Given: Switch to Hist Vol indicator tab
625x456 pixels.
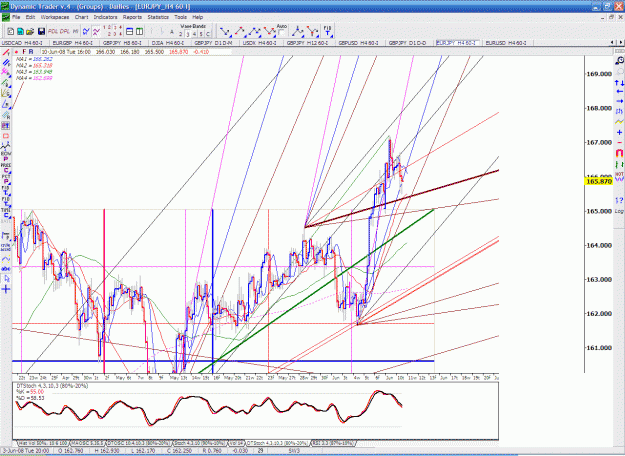Looking at the screenshot, I should pyautogui.click(x=43, y=443).
